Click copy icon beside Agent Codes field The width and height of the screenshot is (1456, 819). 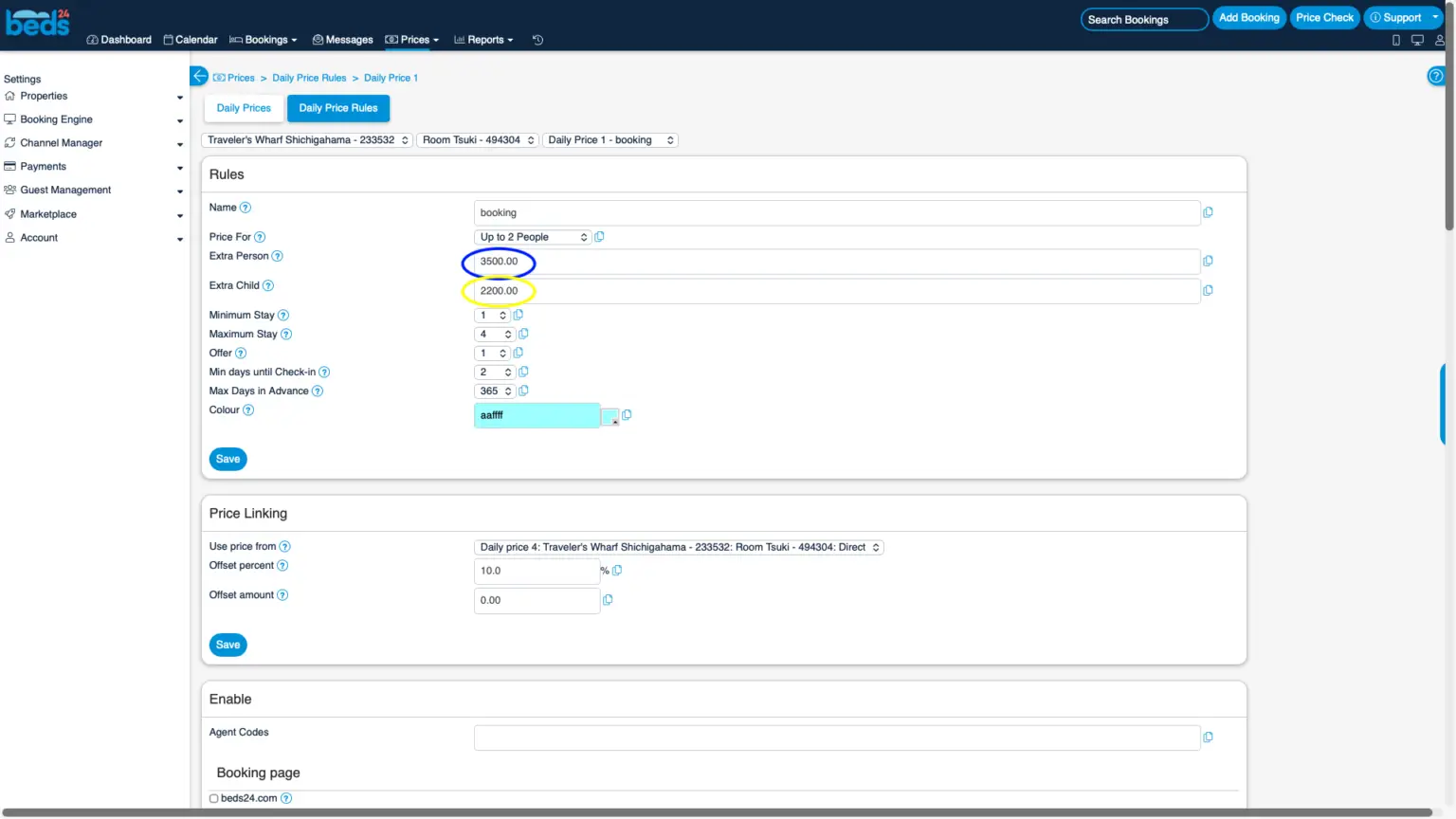1208,737
